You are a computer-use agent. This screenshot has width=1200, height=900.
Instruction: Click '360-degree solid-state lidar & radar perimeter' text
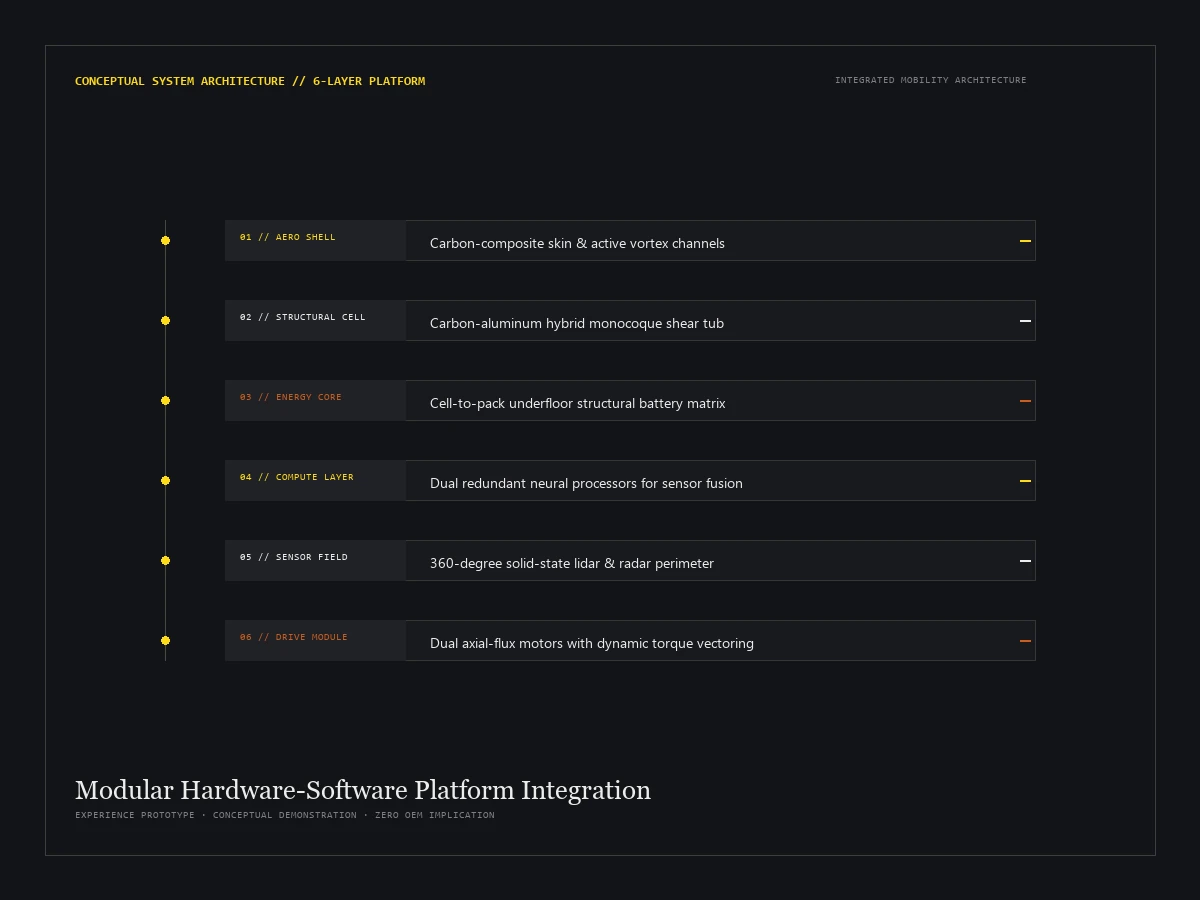(572, 563)
